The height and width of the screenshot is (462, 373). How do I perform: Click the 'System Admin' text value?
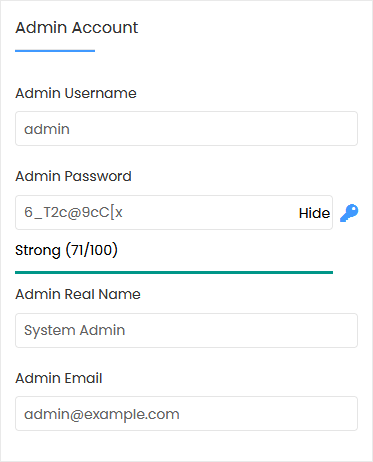(x=75, y=331)
